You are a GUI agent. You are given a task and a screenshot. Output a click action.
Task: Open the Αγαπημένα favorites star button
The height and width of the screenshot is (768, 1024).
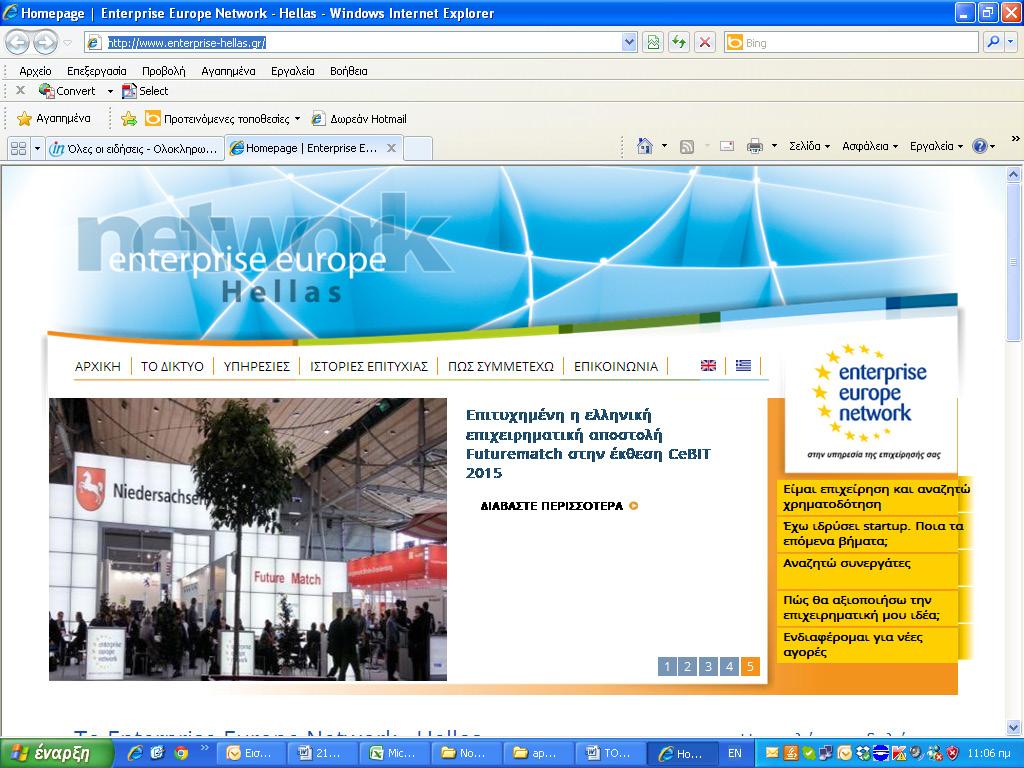tap(54, 118)
